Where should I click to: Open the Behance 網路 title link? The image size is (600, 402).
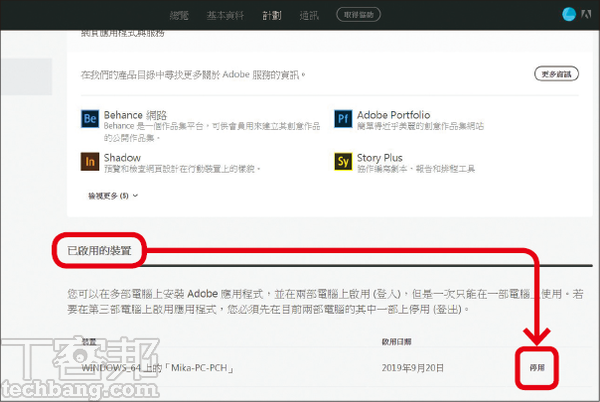135,115
